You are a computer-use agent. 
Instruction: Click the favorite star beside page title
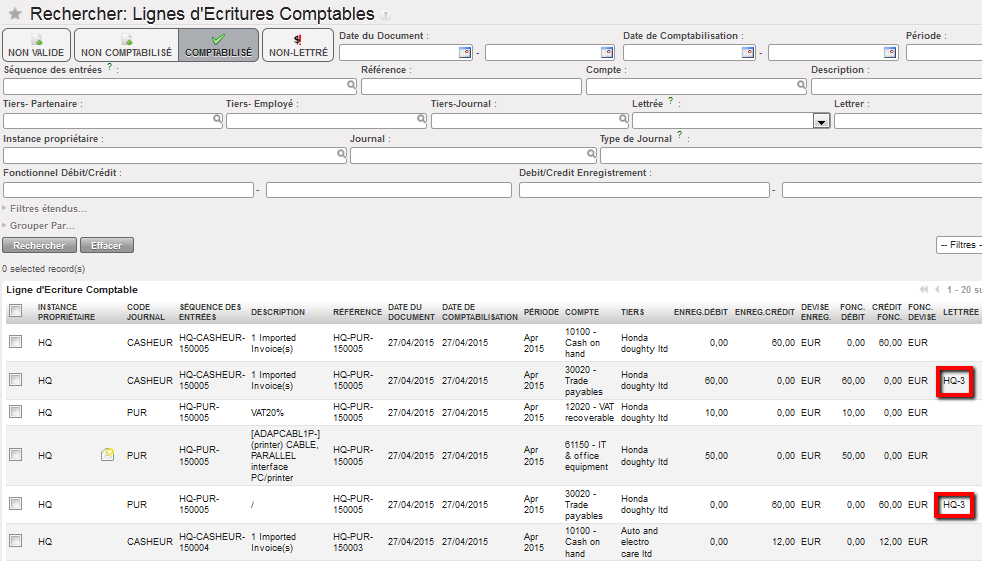coord(14,14)
